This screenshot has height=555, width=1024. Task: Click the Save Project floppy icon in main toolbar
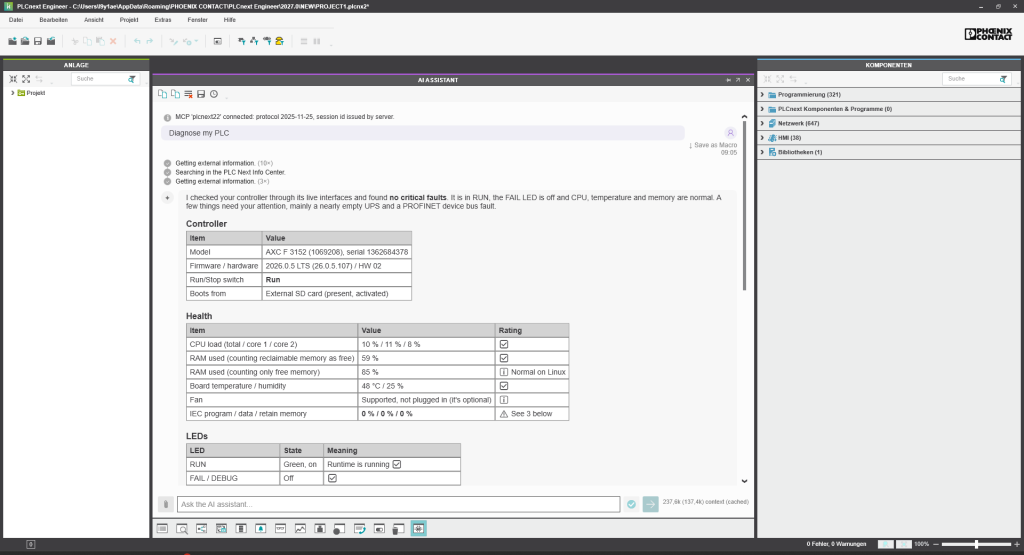pyautogui.click(x=38, y=41)
